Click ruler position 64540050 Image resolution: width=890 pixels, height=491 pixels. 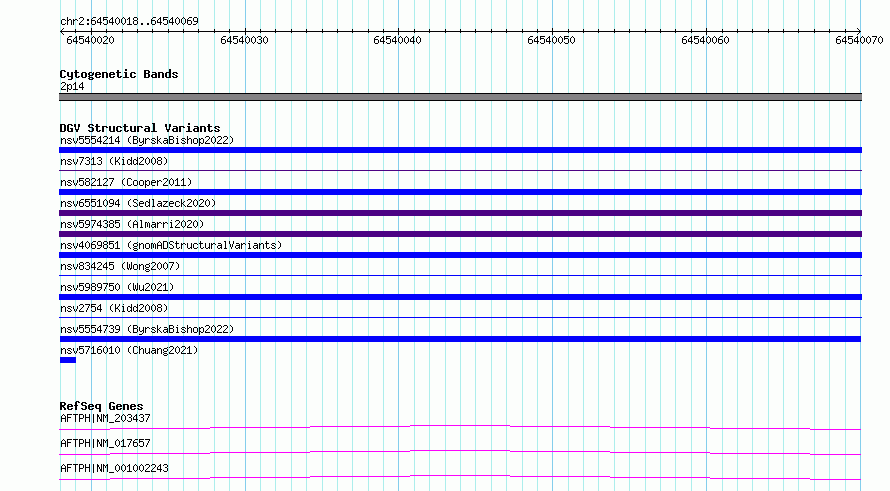(x=551, y=40)
